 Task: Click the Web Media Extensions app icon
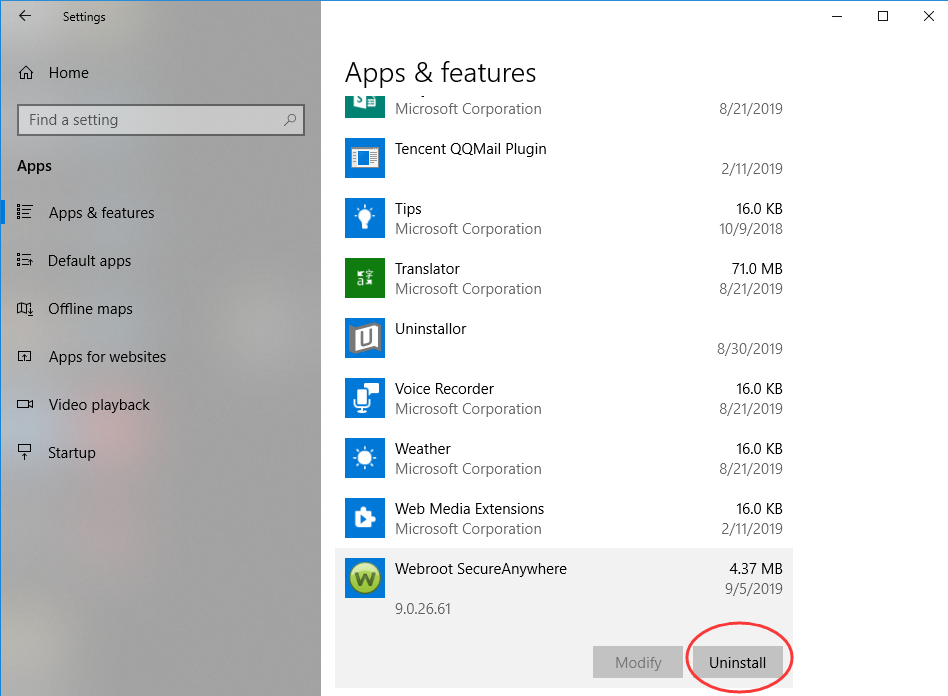pos(365,518)
